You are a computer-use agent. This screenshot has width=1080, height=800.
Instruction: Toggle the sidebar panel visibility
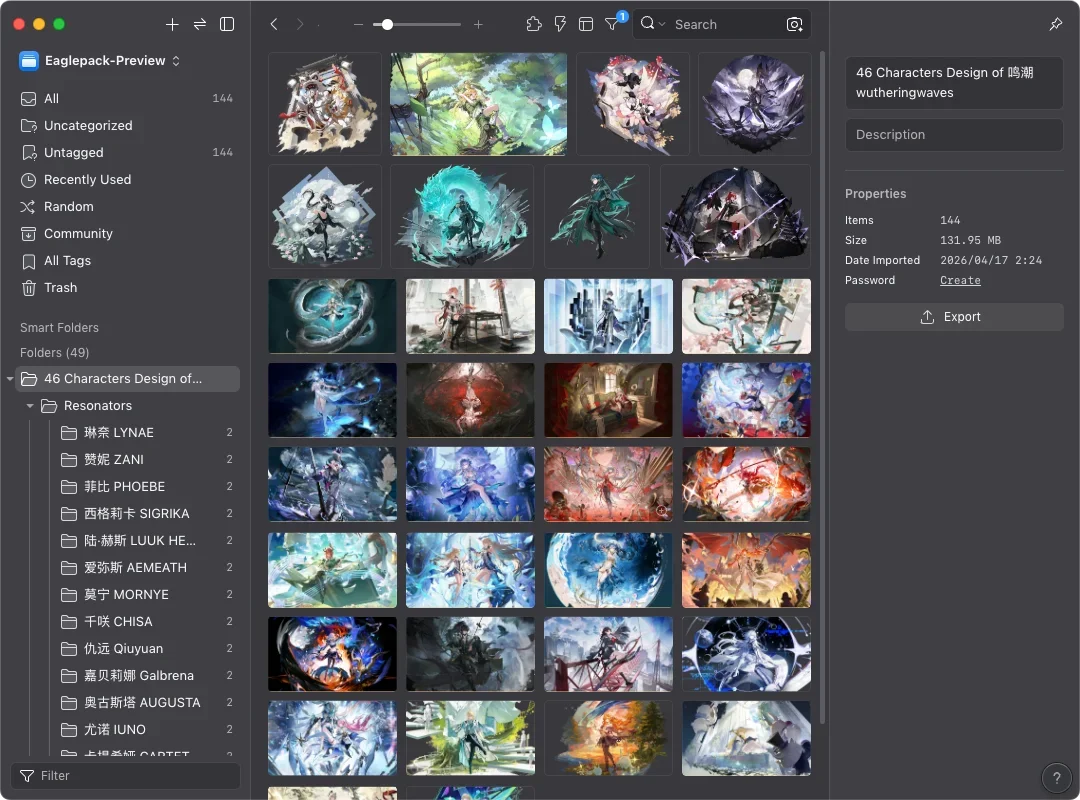(227, 24)
